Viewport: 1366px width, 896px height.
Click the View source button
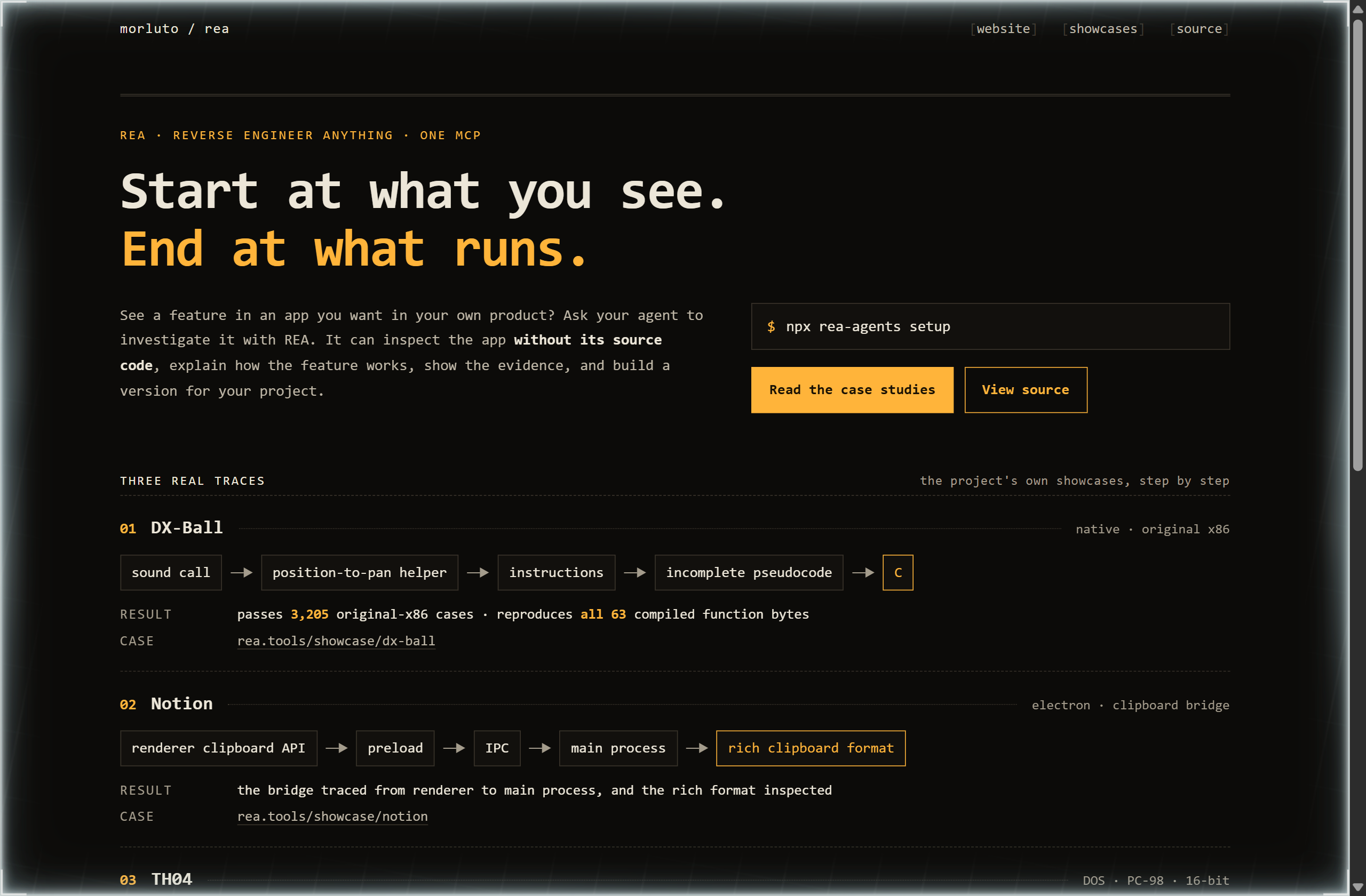pyautogui.click(x=1026, y=390)
